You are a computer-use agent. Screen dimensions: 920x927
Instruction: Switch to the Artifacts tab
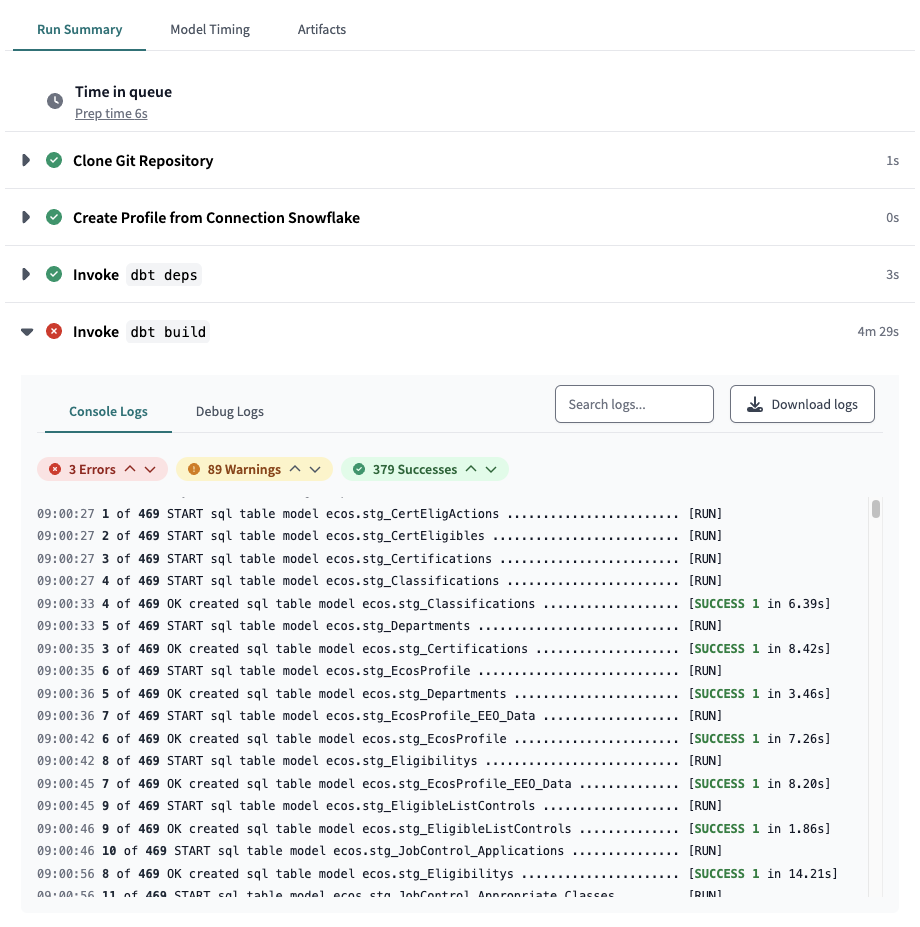(322, 30)
